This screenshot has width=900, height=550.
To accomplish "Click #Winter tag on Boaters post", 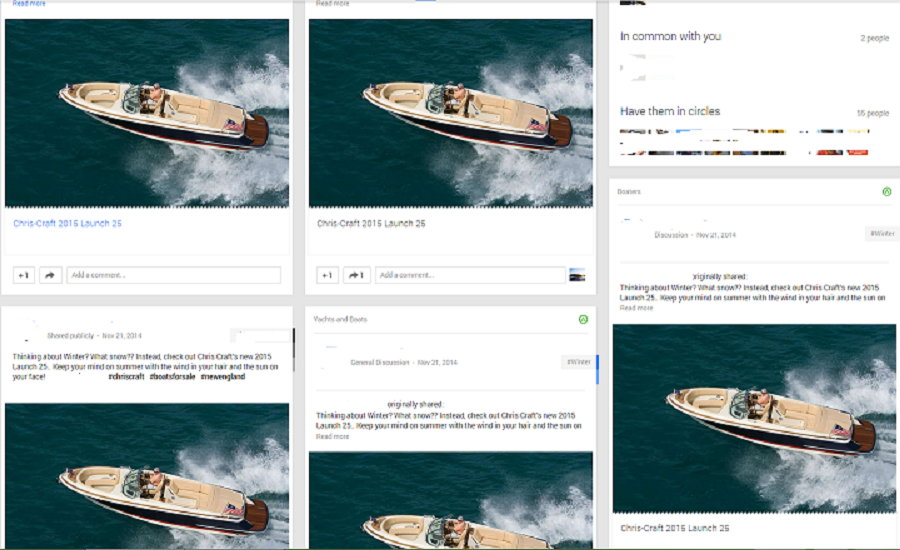I will click(882, 234).
